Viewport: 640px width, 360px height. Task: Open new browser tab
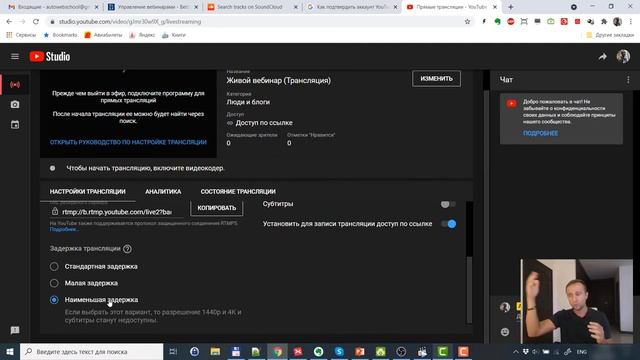pos(511,7)
